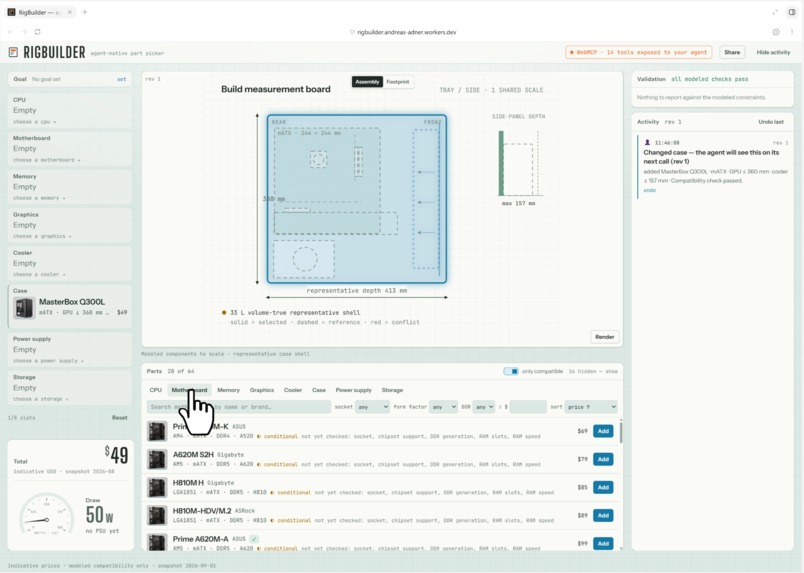The image size is (804, 573).
Task: Focus the max price input field
Action: pyautogui.click(x=528, y=407)
